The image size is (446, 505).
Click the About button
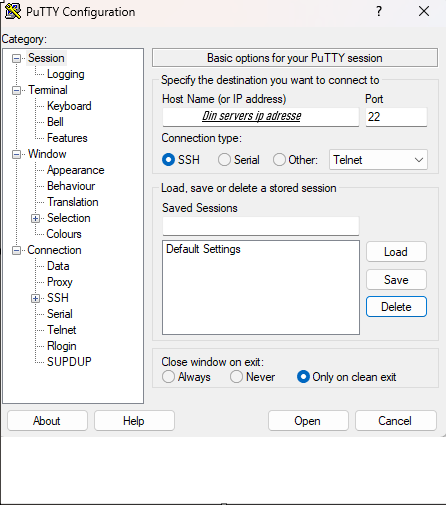pyautogui.click(x=47, y=421)
